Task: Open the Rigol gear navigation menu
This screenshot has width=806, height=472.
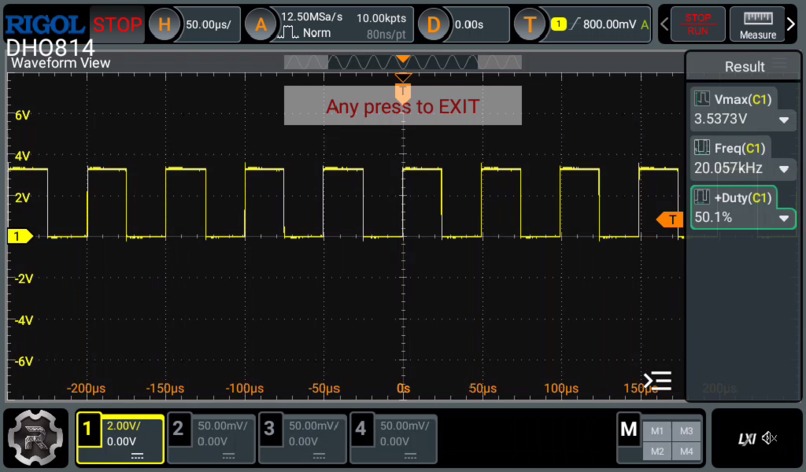Action: pos(35,438)
